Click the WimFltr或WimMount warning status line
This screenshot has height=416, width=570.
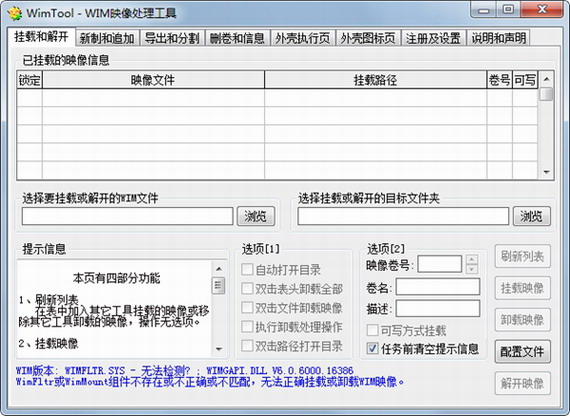click(x=210, y=381)
